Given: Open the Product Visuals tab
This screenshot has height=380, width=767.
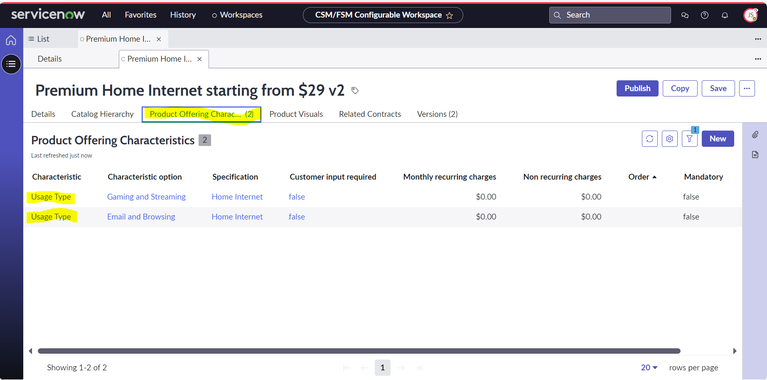Looking at the screenshot, I should (x=296, y=114).
